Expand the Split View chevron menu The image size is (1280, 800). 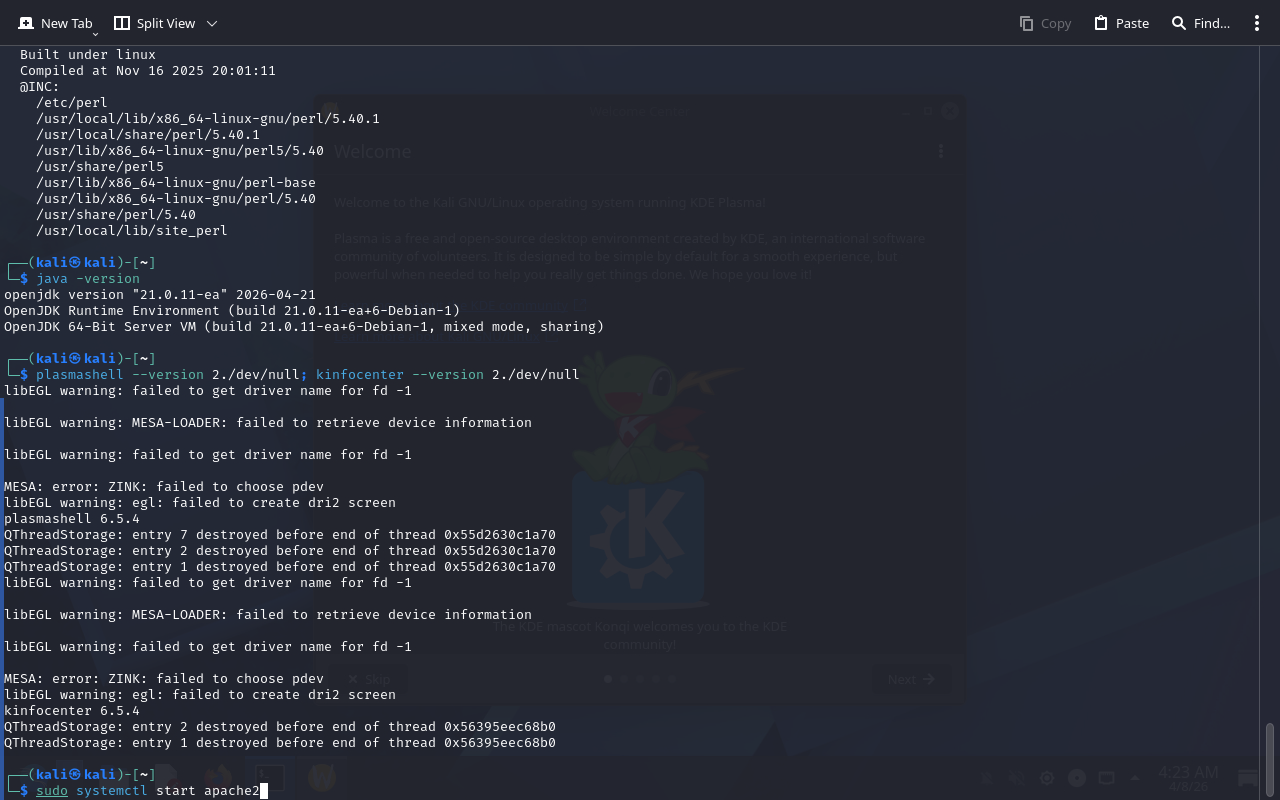pyautogui.click(x=211, y=23)
